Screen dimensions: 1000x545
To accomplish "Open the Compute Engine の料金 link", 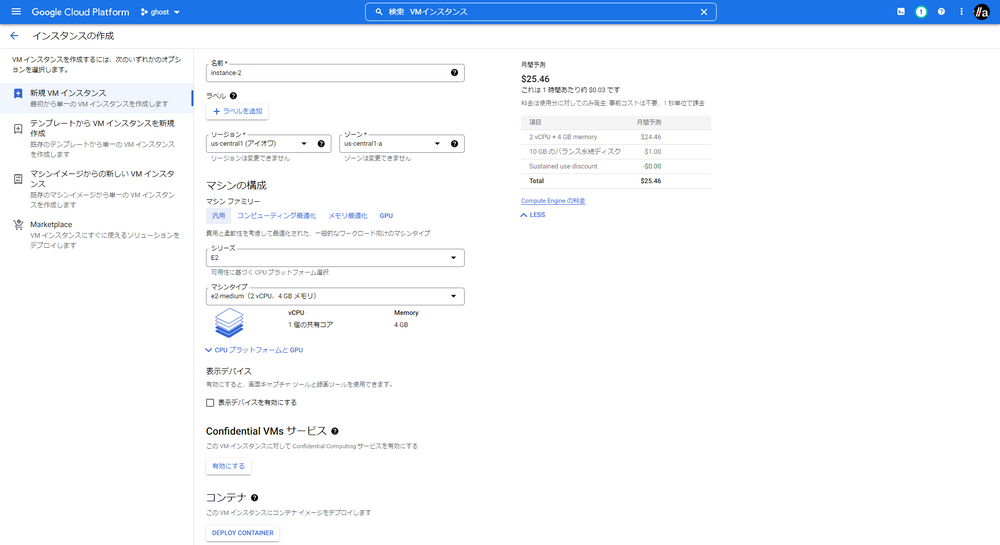I will pos(553,201).
